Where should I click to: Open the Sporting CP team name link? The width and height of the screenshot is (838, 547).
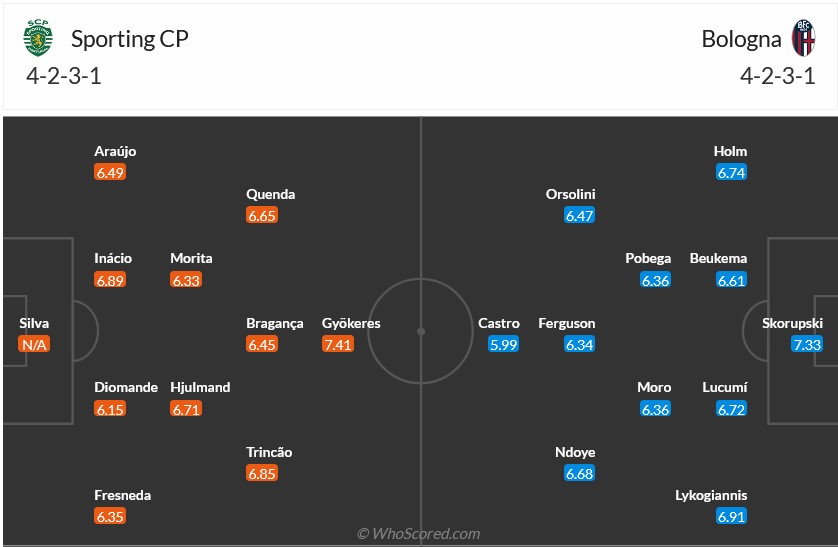129,39
